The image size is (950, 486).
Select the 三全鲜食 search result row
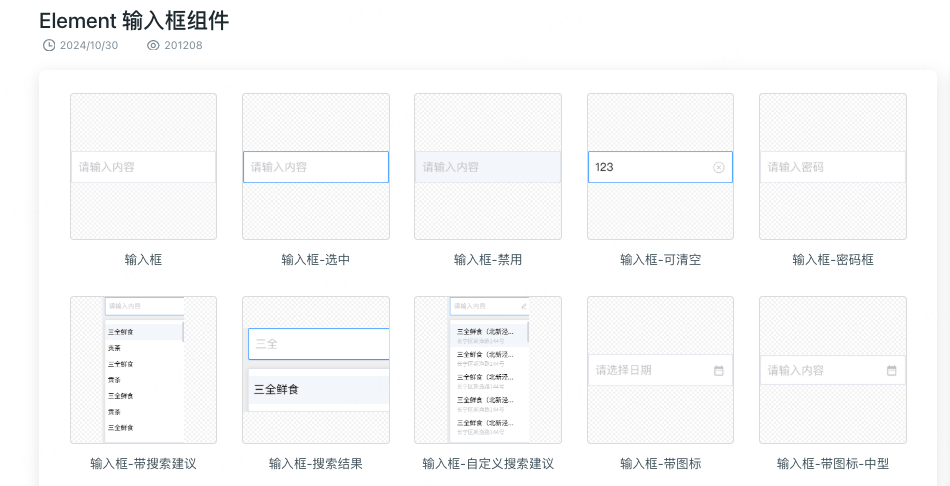[x=319, y=390]
